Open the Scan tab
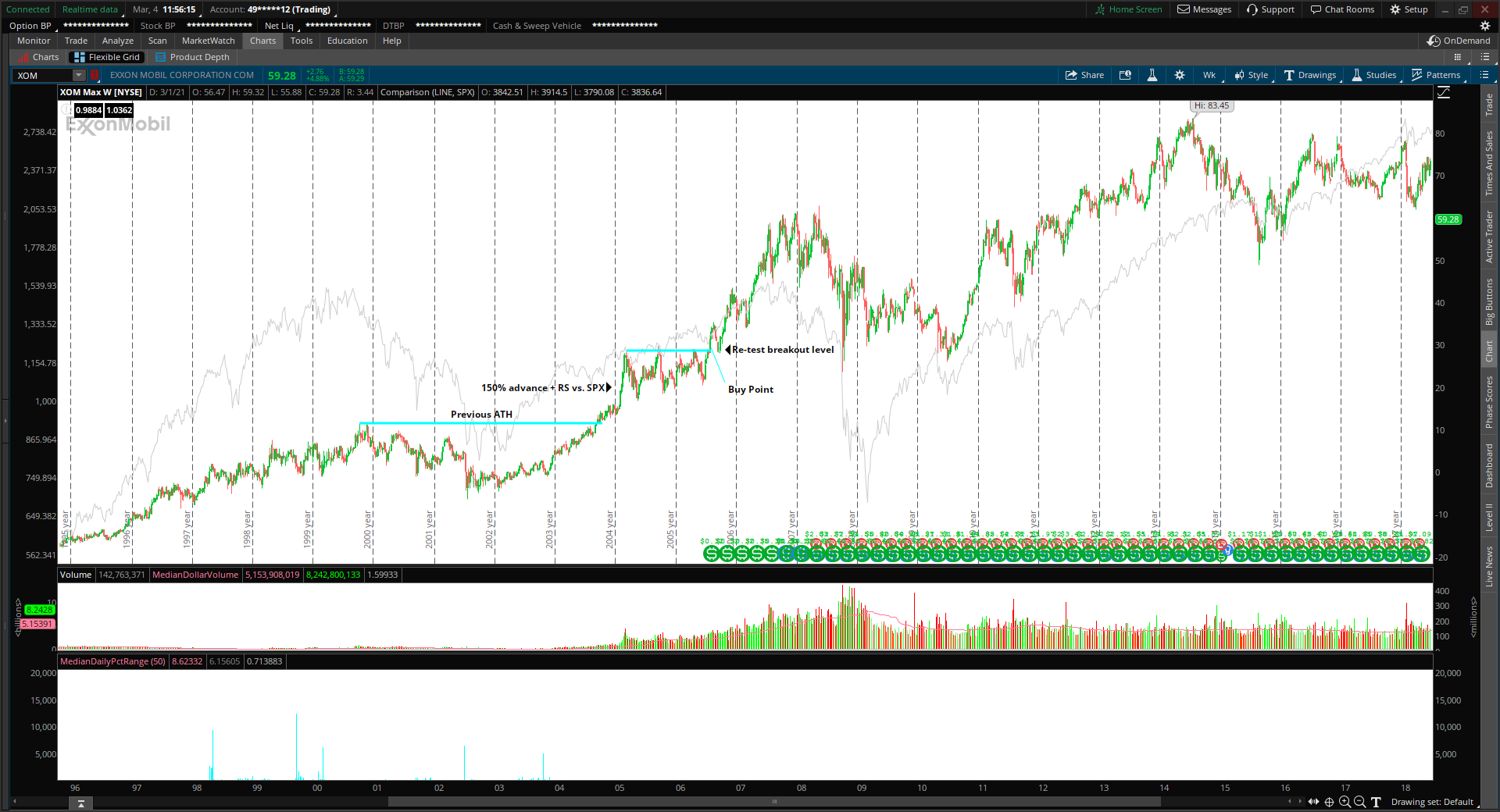 158,41
